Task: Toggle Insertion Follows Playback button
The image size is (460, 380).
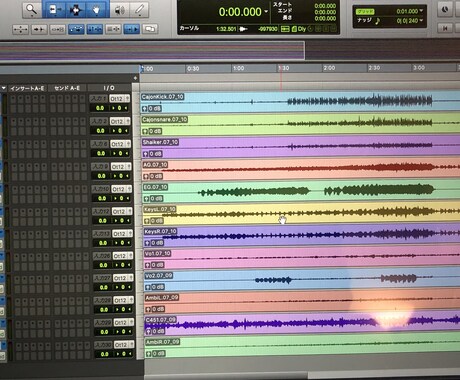Action: 131,29
